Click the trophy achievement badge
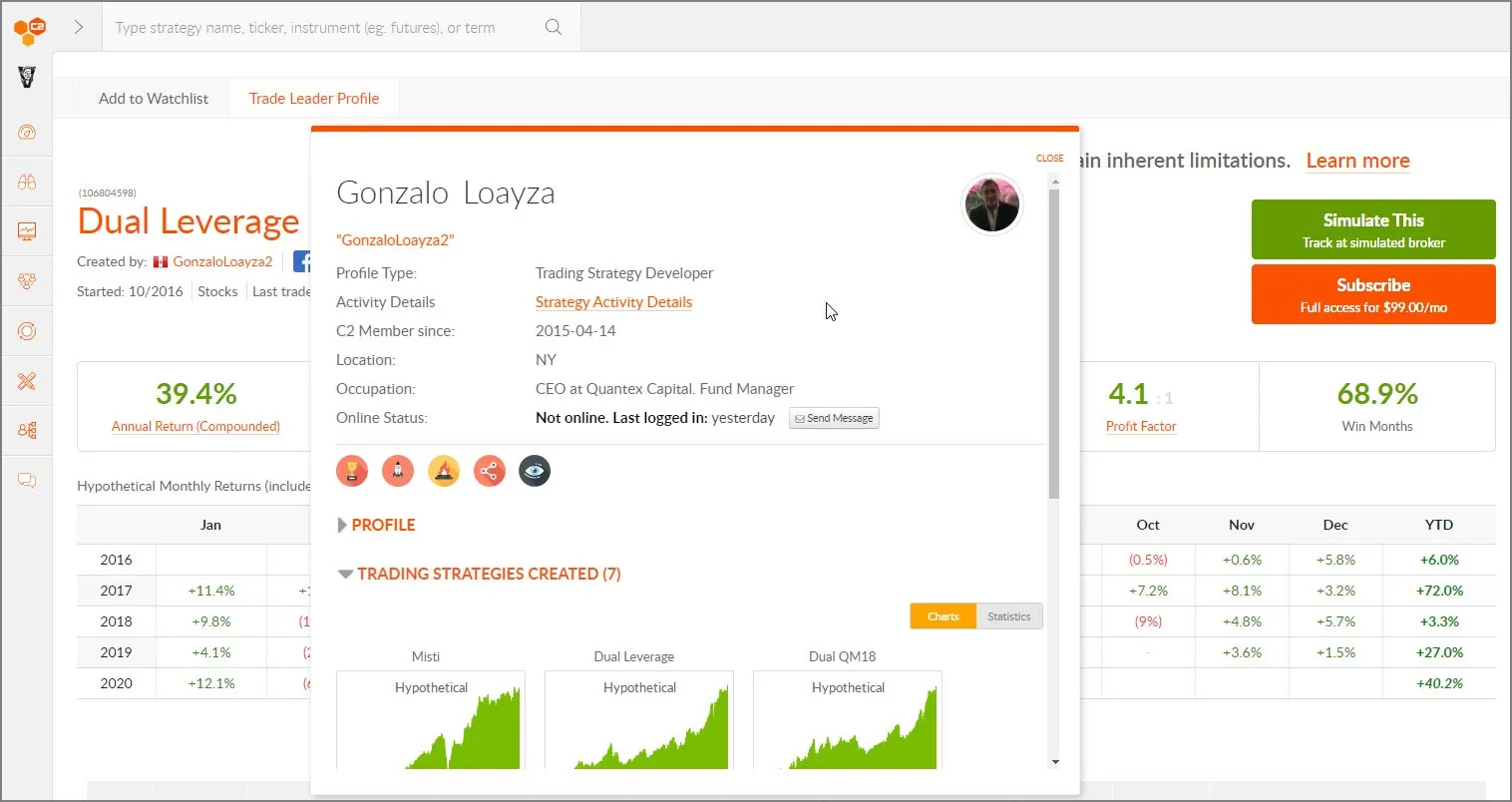 (x=352, y=470)
